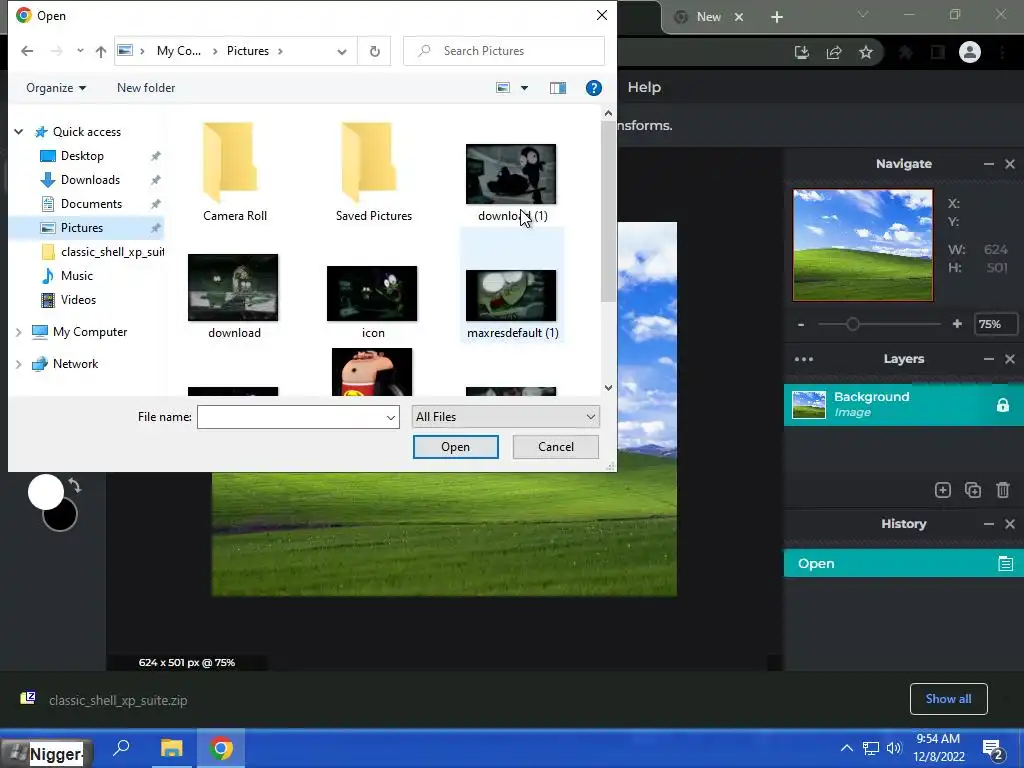
Task: Expand My Computer tree node
Action: coord(18,332)
